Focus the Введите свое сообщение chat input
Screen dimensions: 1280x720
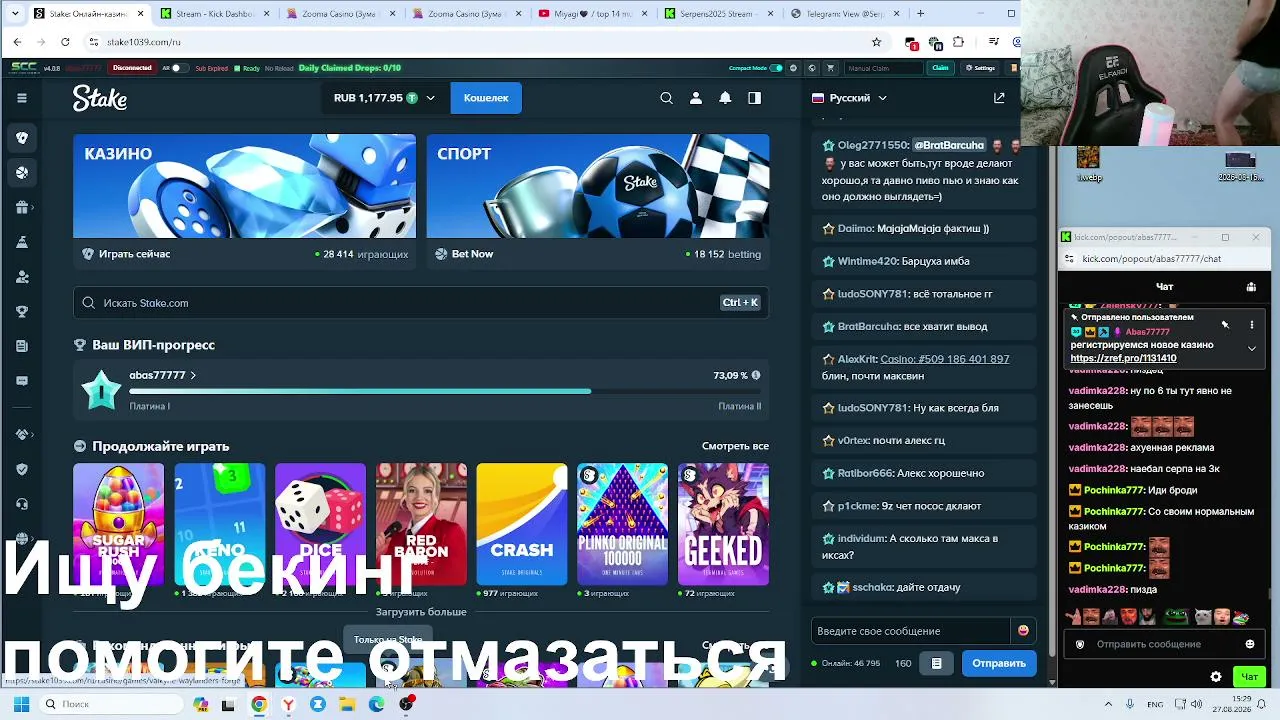tap(910, 631)
